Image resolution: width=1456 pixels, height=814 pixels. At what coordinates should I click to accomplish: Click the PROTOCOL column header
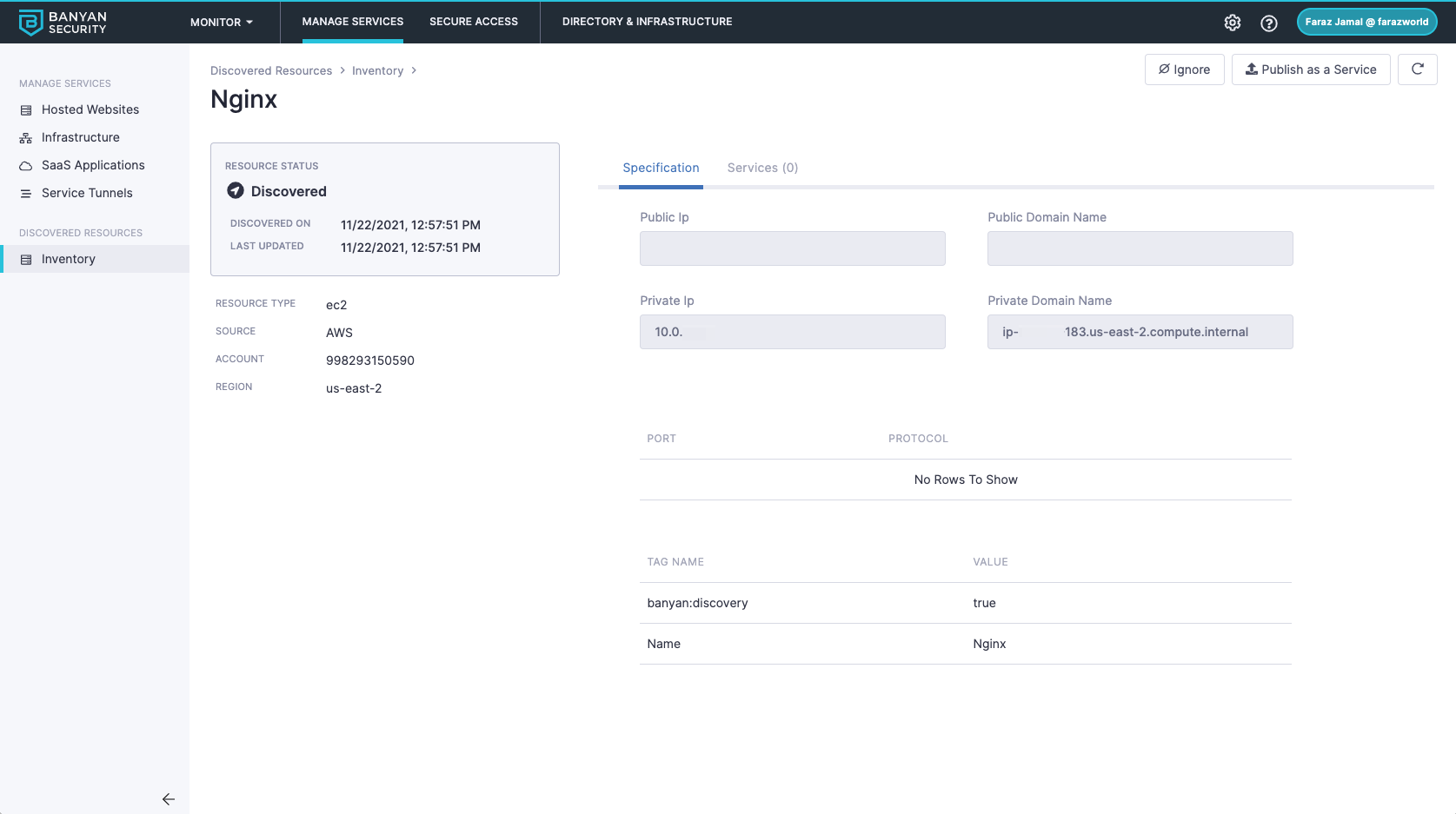[x=918, y=439]
